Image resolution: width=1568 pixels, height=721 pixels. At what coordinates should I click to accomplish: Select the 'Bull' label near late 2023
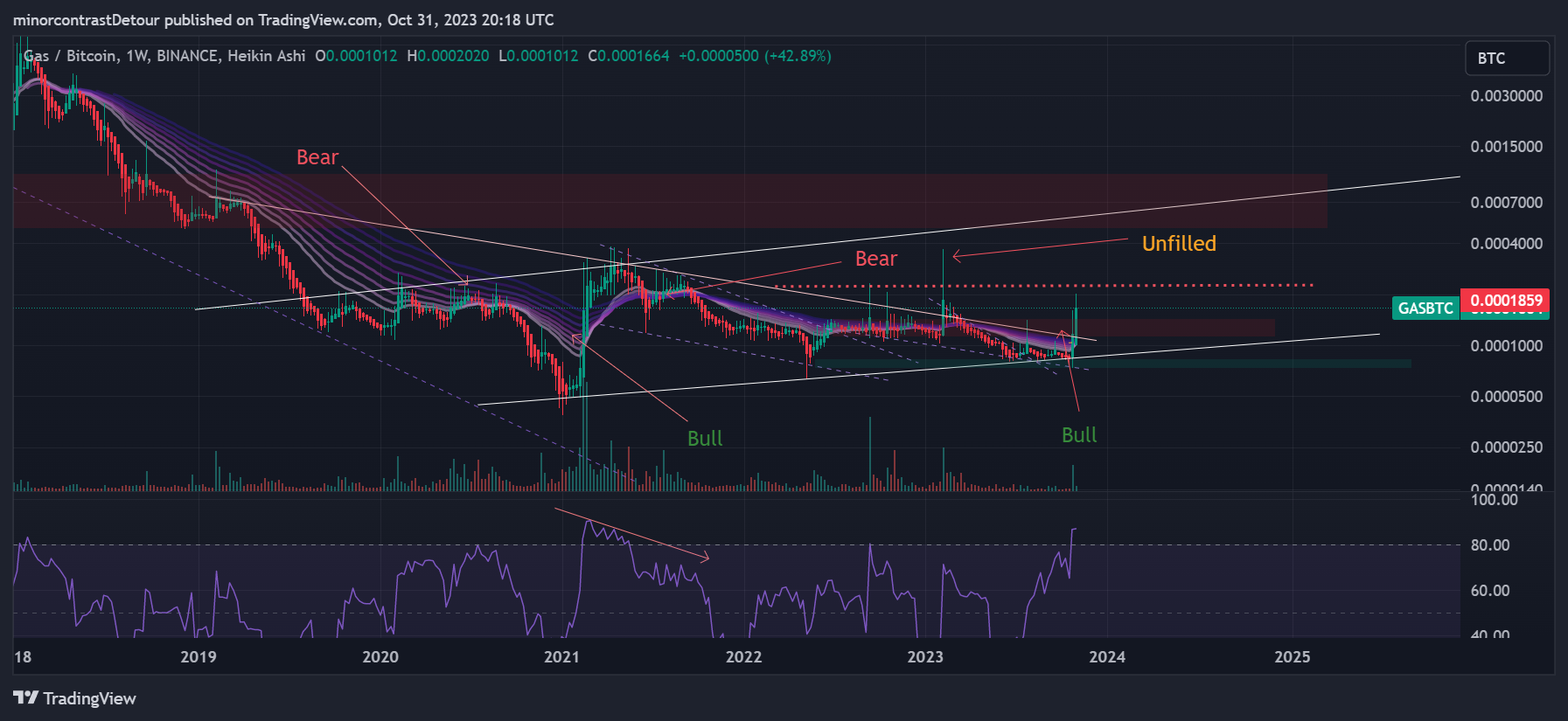tap(1079, 435)
